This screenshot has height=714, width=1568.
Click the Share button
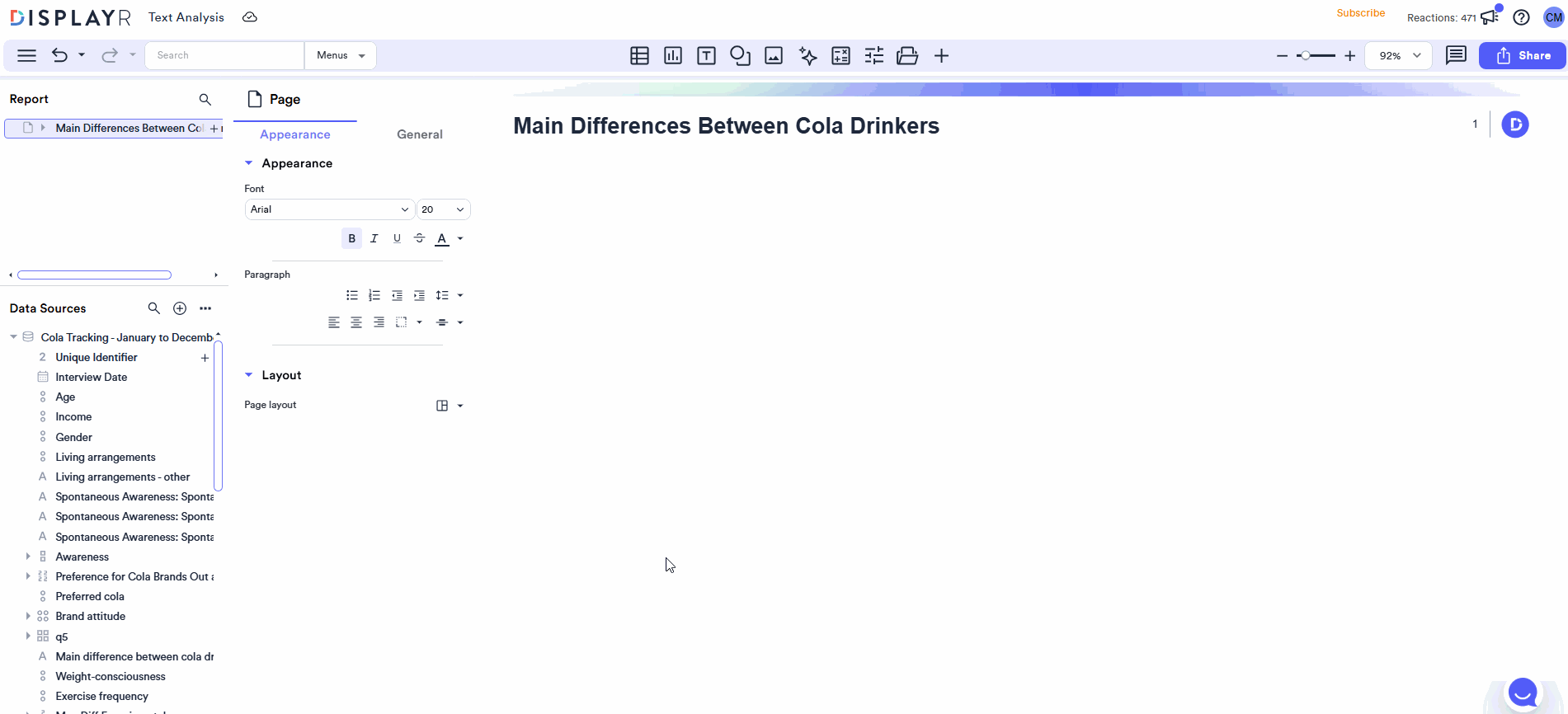(1522, 55)
